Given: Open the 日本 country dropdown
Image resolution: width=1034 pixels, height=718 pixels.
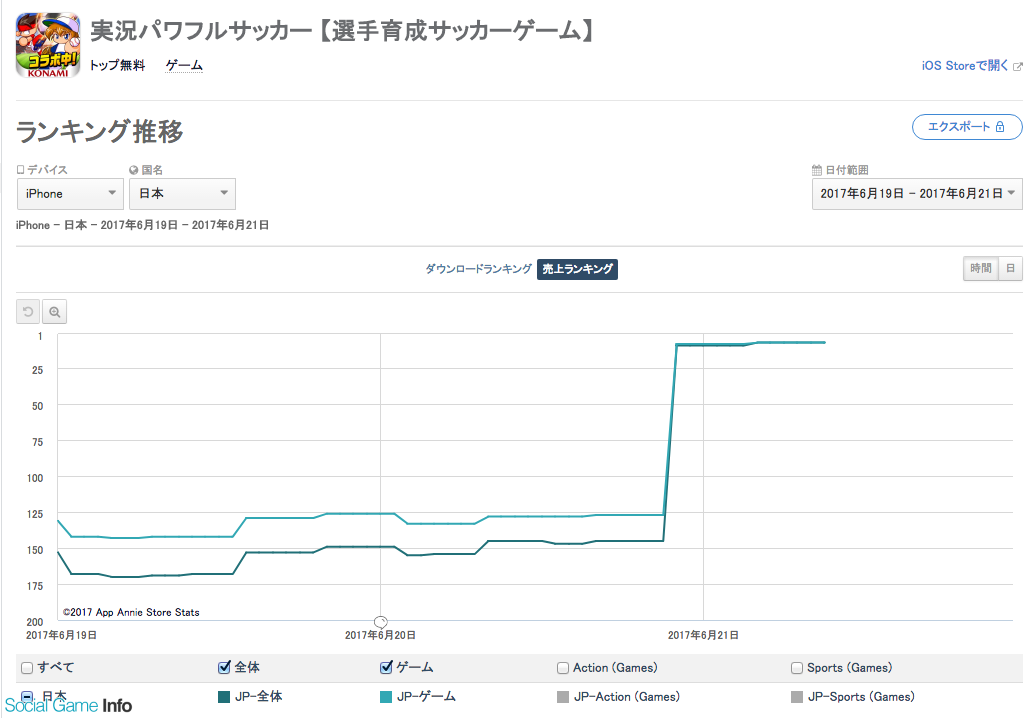Looking at the screenshot, I should (182, 194).
